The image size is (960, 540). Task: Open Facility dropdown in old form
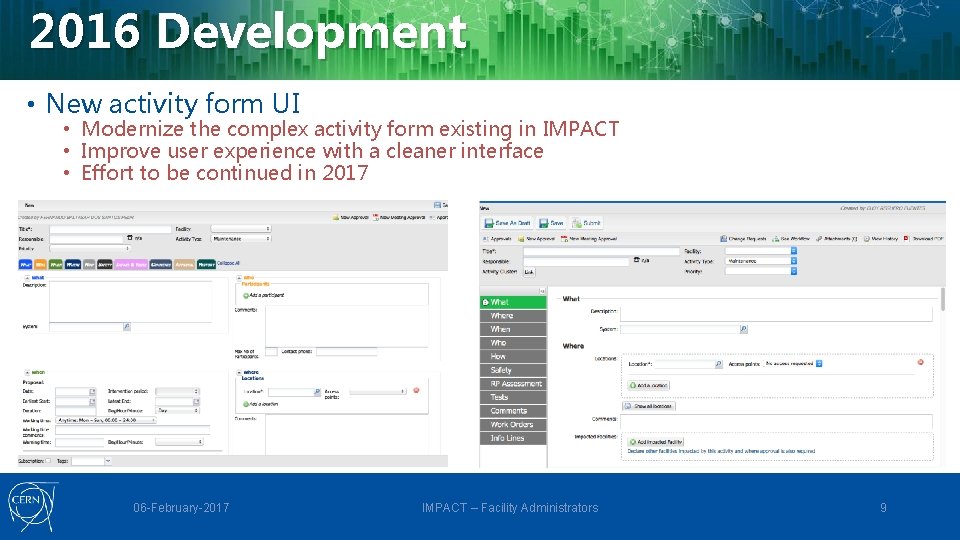[x=241, y=228]
